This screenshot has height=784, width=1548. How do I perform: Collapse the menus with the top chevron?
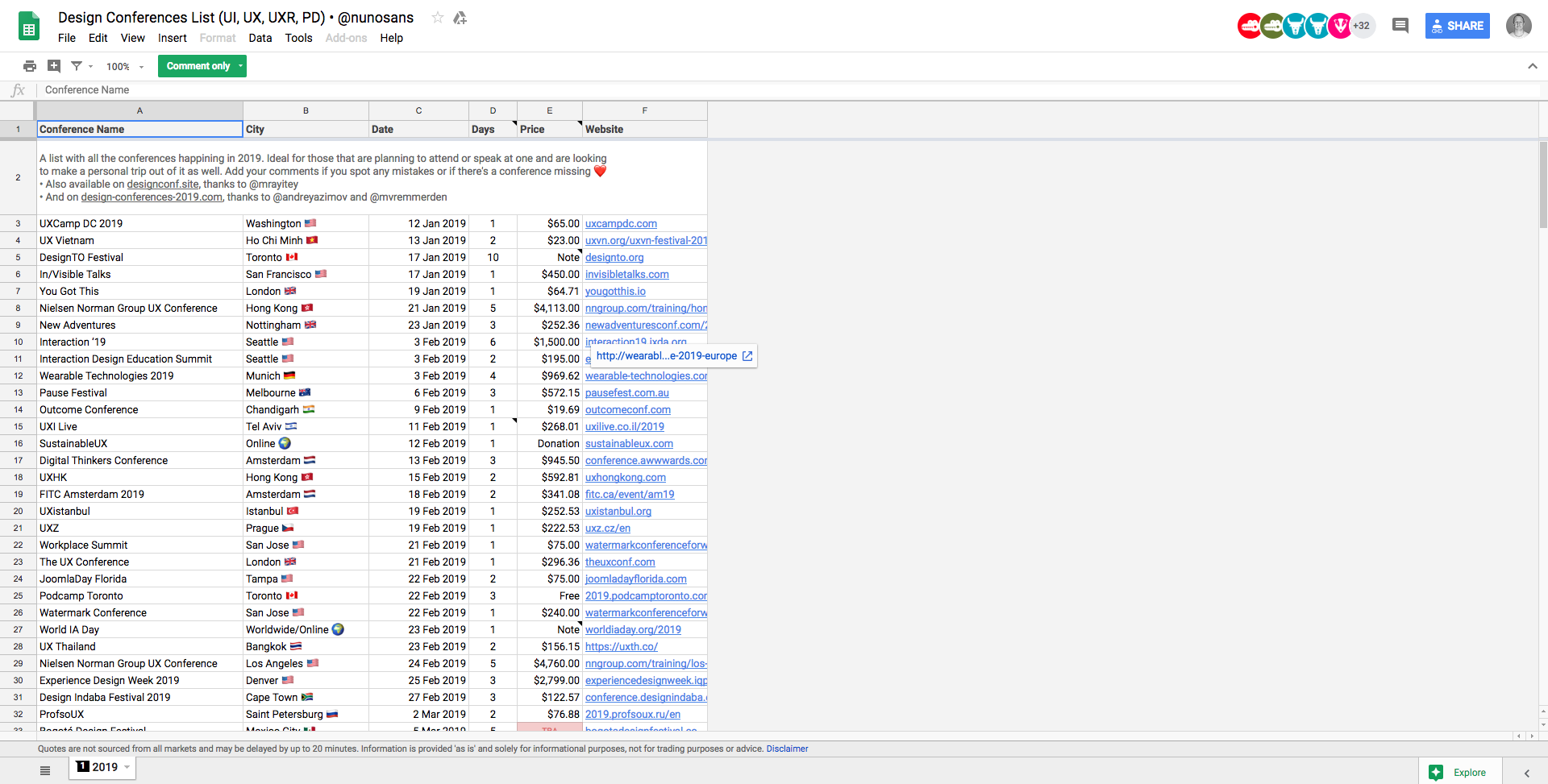tap(1532, 66)
